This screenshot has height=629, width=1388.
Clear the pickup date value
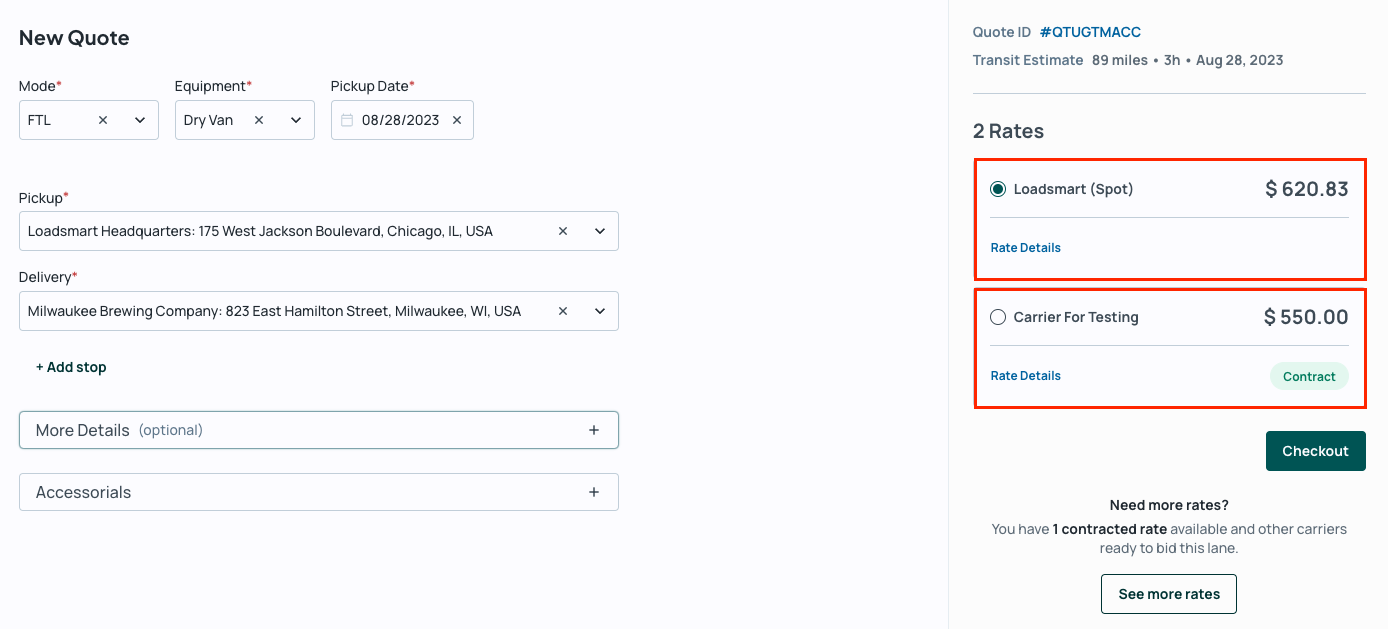[x=457, y=120]
